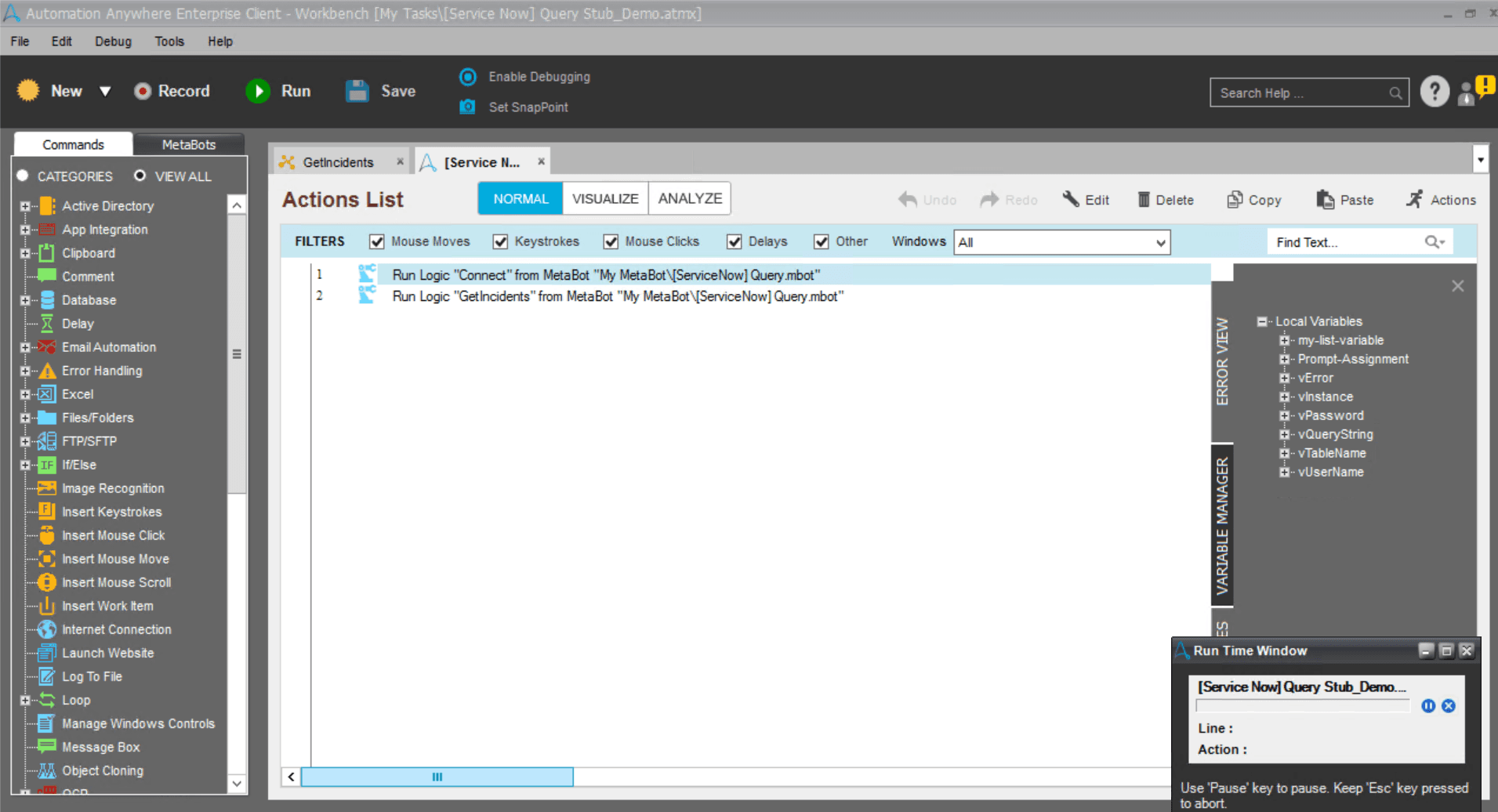Switch to VISUALIZE view
Viewport: 1498px width, 812px height.
pos(605,198)
